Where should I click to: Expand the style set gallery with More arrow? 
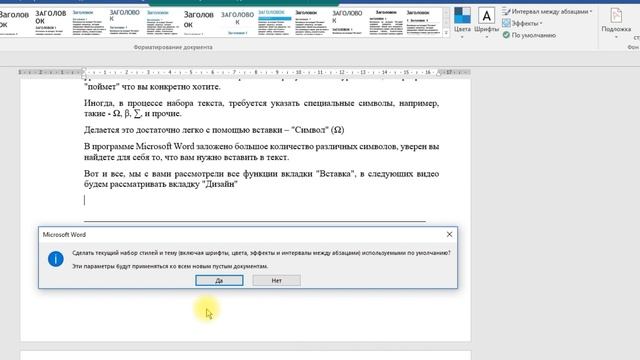(x=446, y=32)
